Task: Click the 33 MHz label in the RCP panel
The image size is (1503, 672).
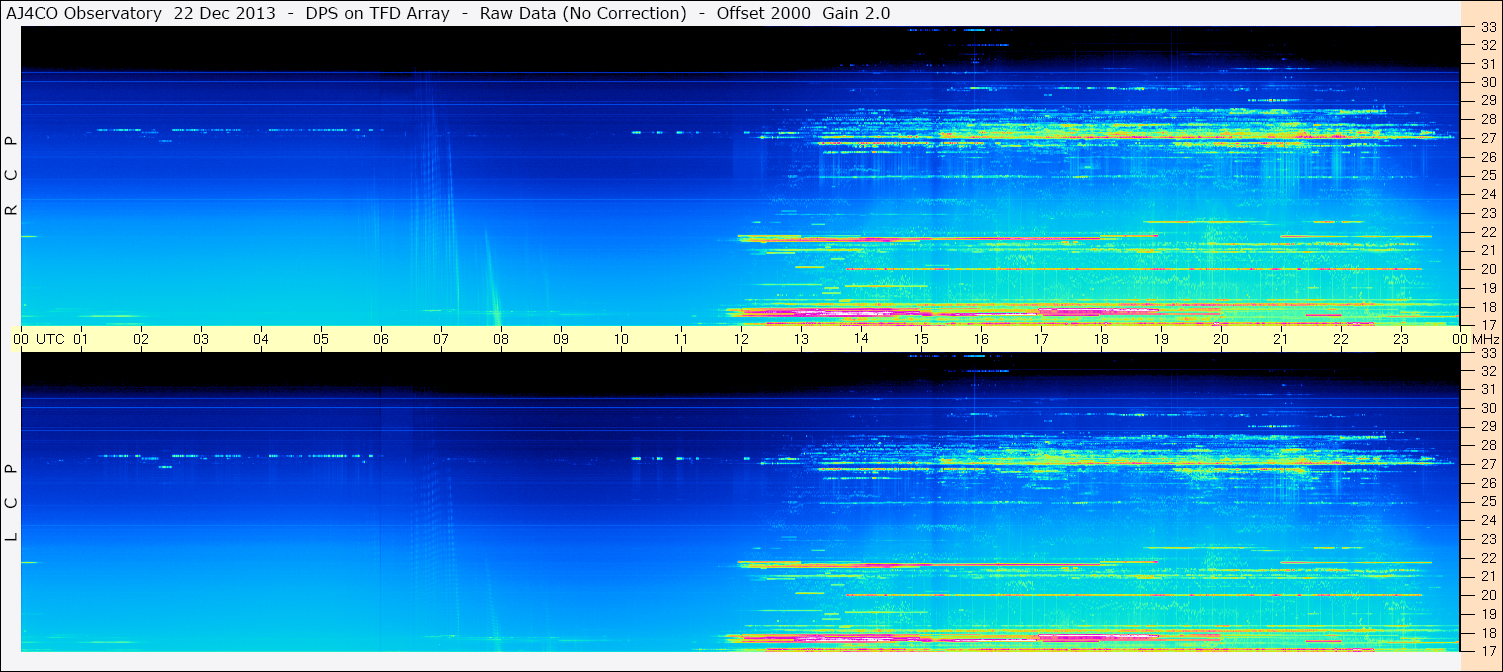Action: tap(1487, 28)
